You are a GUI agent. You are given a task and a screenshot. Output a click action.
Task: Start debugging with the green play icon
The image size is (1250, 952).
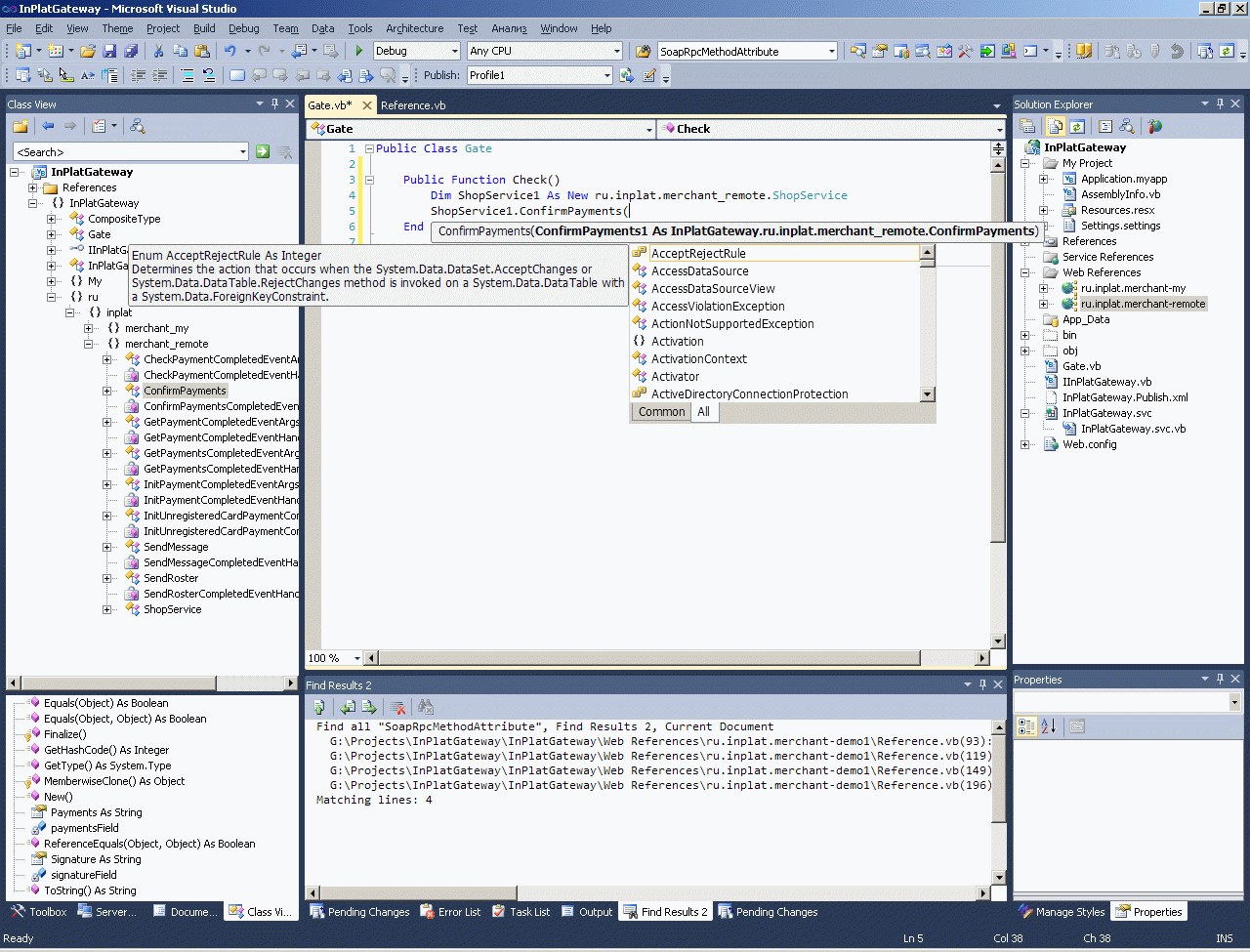[359, 51]
